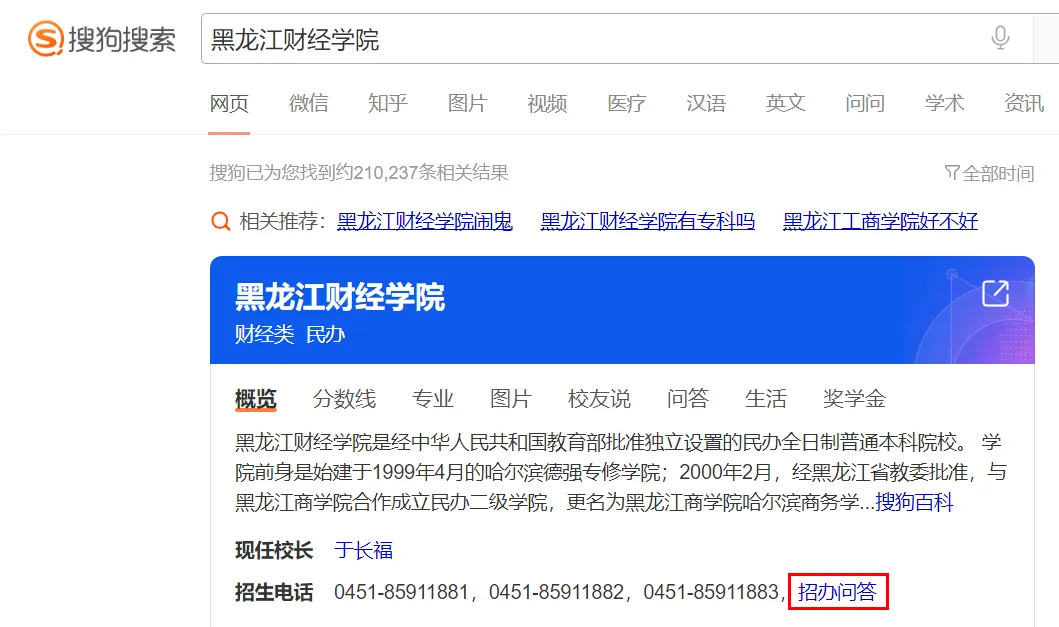
Task: Switch to the 微信 search tab
Action: (308, 103)
